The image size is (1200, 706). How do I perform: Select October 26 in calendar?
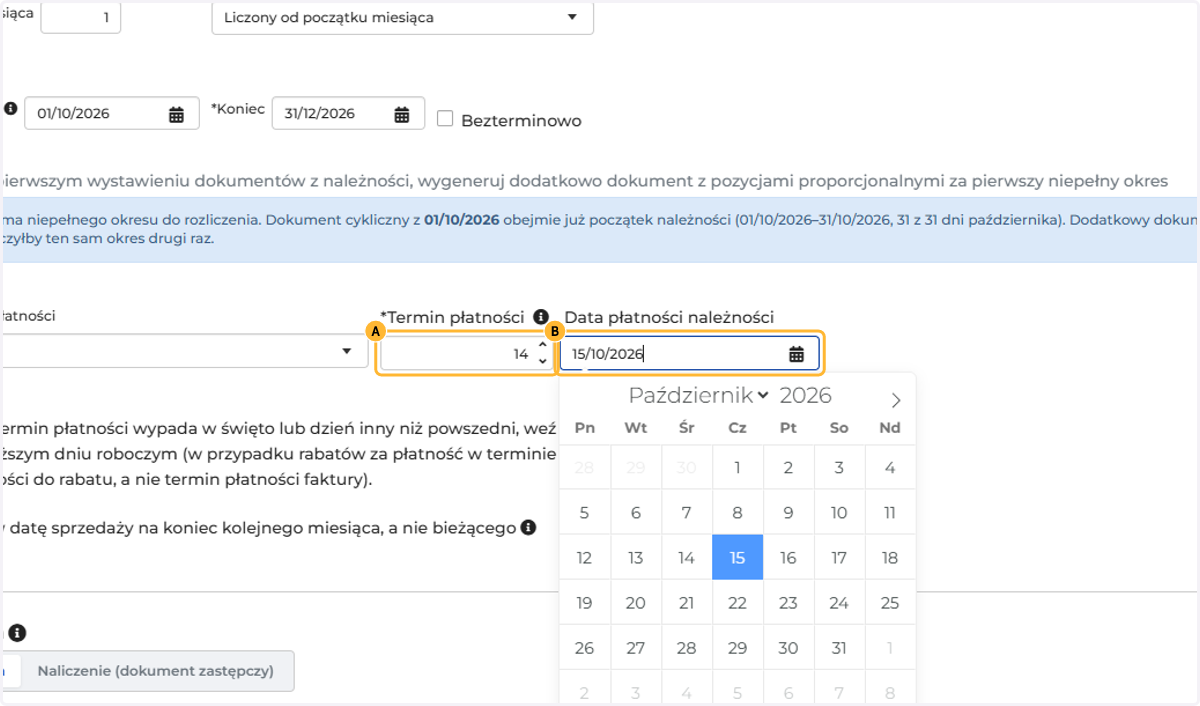coord(585,647)
